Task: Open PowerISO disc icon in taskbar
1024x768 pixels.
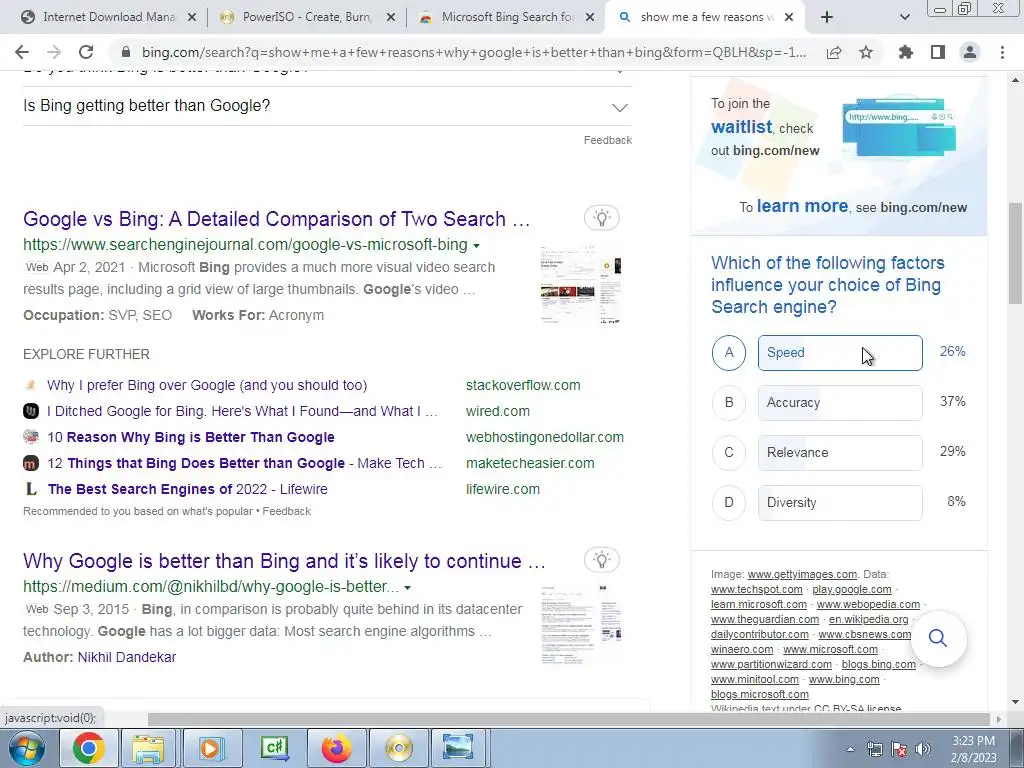Action: click(398, 748)
